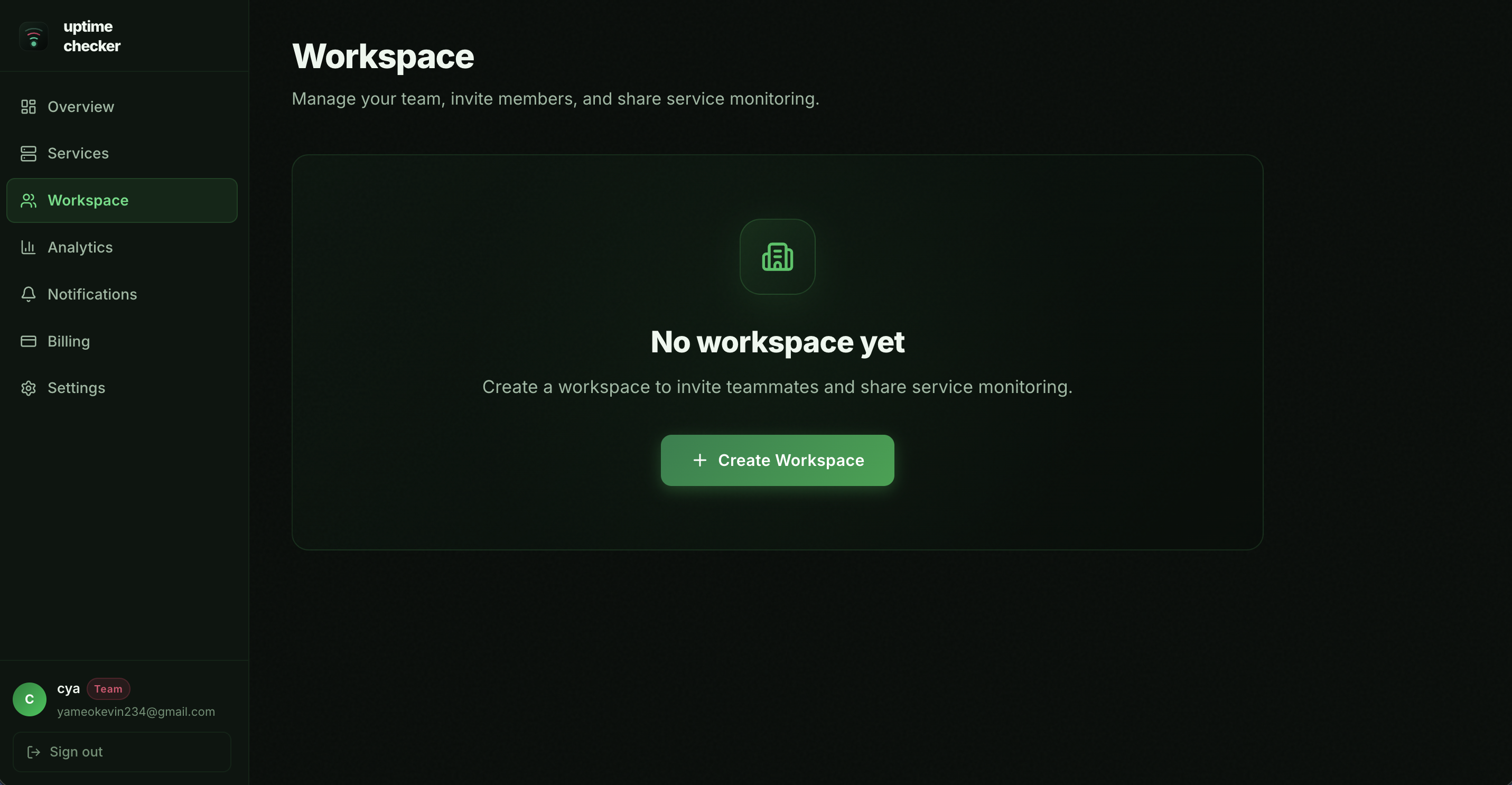The width and height of the screenshot is (1512, 785).
Task: Click the Notifications bell icon
Action: coord(28,295)
